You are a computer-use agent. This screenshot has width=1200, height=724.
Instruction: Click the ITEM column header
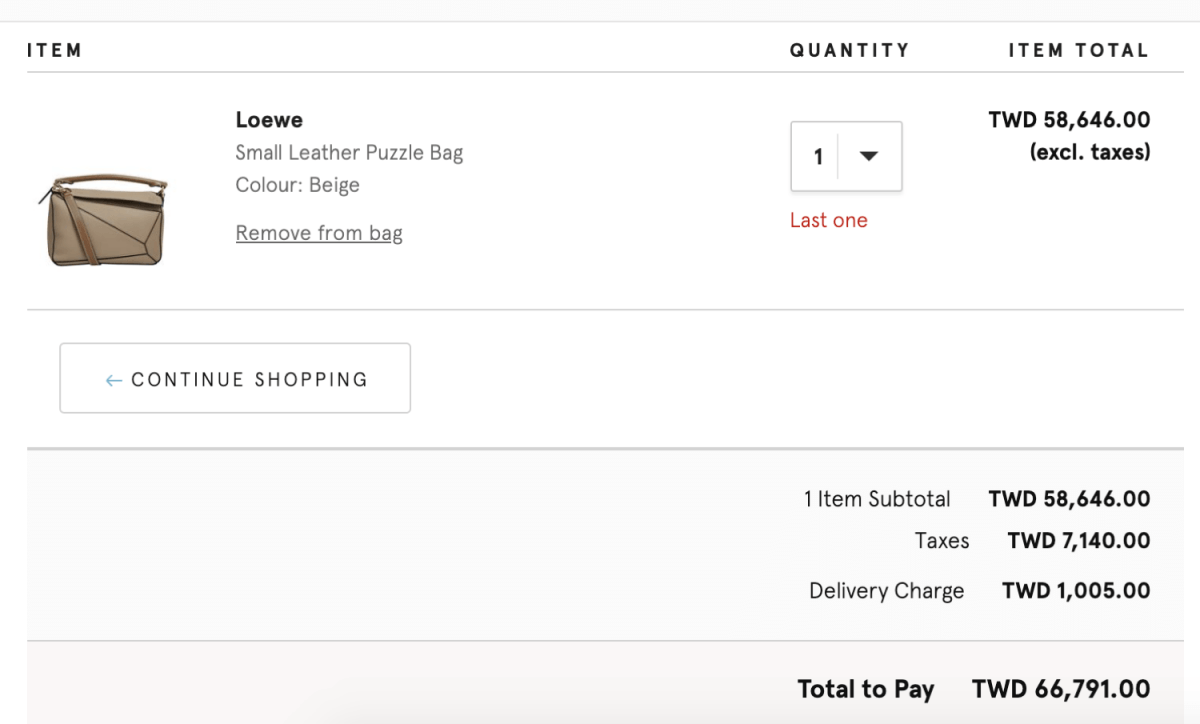pyautogui.click(x=54, y=50)
